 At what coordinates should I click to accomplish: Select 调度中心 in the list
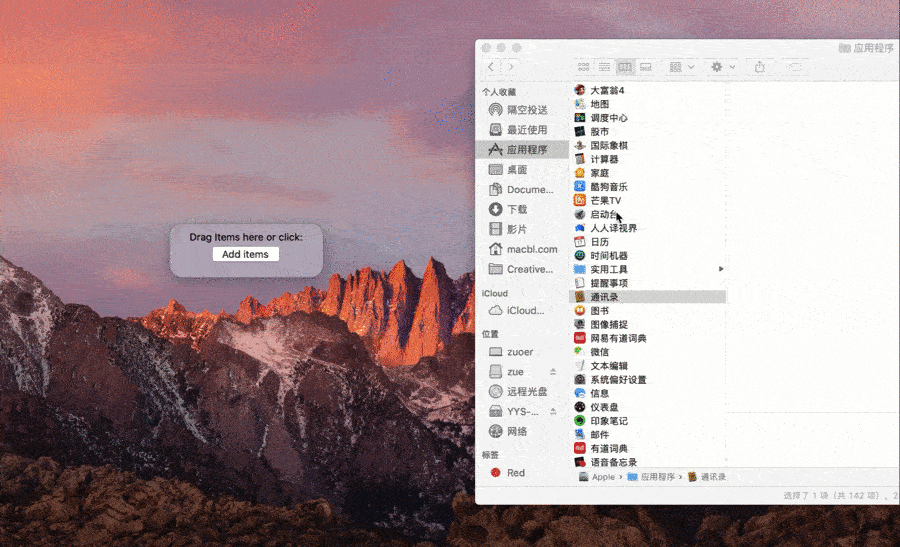click(649, 118)
